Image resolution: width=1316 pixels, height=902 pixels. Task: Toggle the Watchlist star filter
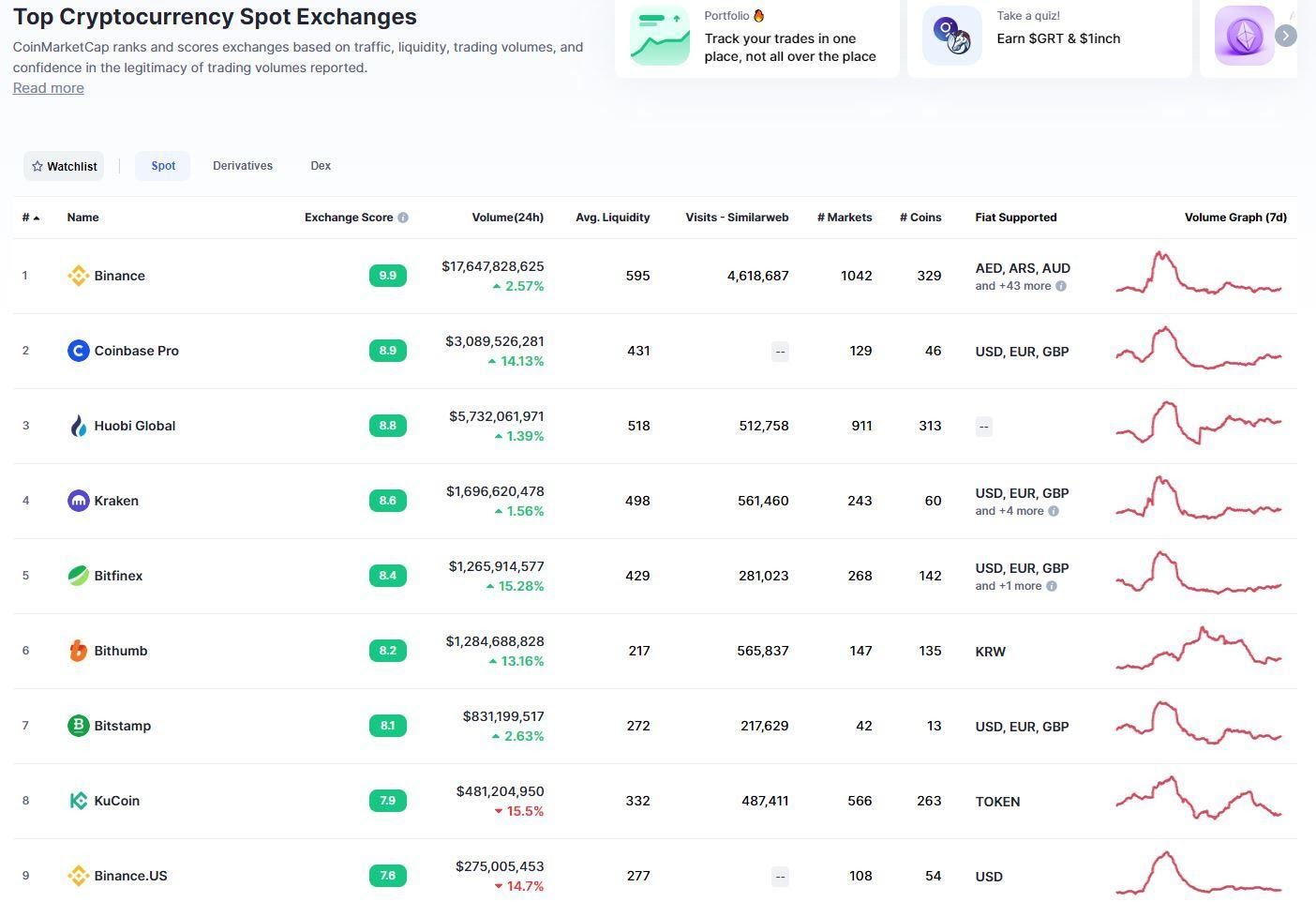coord(64,166)
